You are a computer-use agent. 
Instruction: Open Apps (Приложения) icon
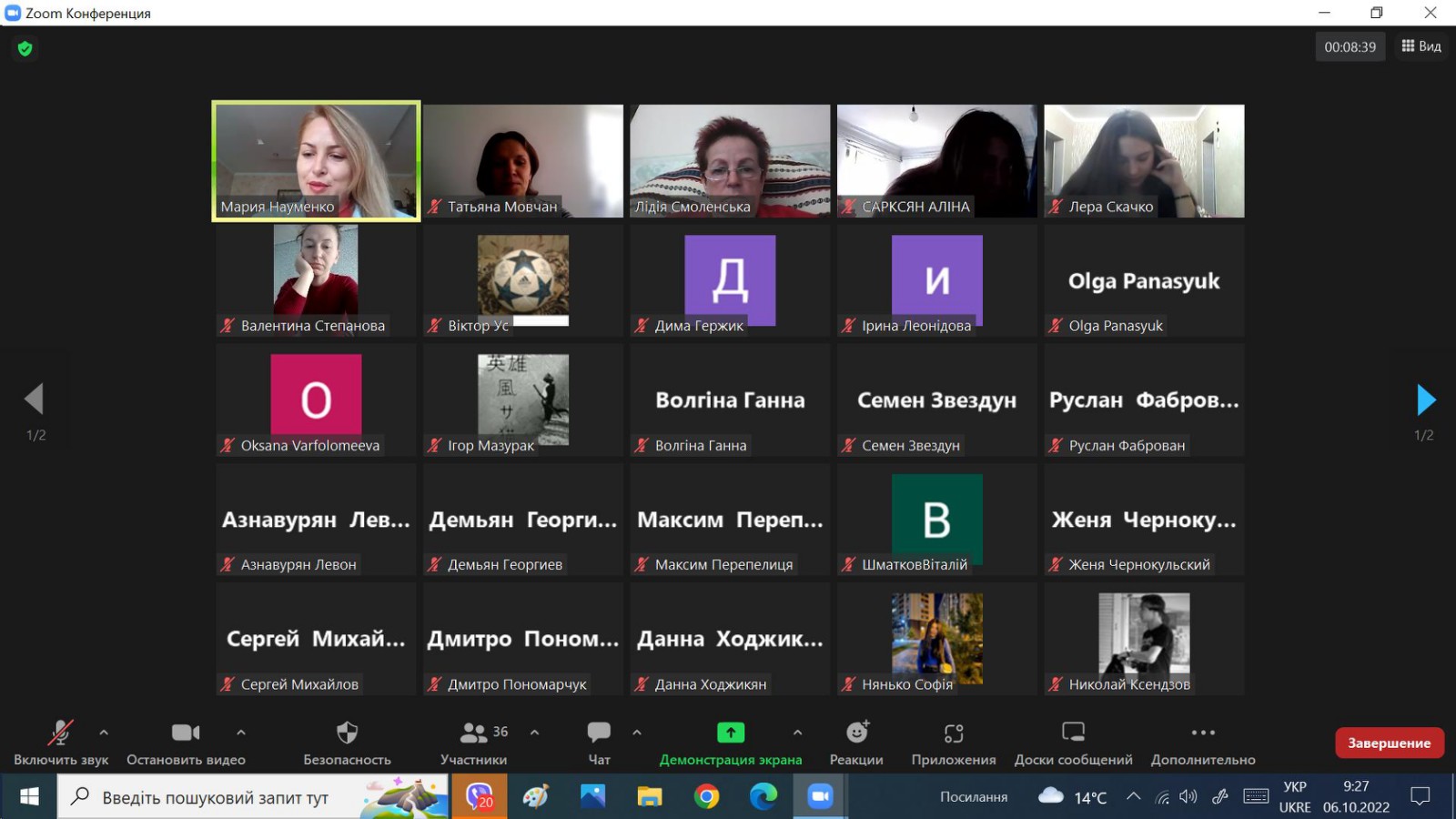pyautogui.click(x=953, y=733)
